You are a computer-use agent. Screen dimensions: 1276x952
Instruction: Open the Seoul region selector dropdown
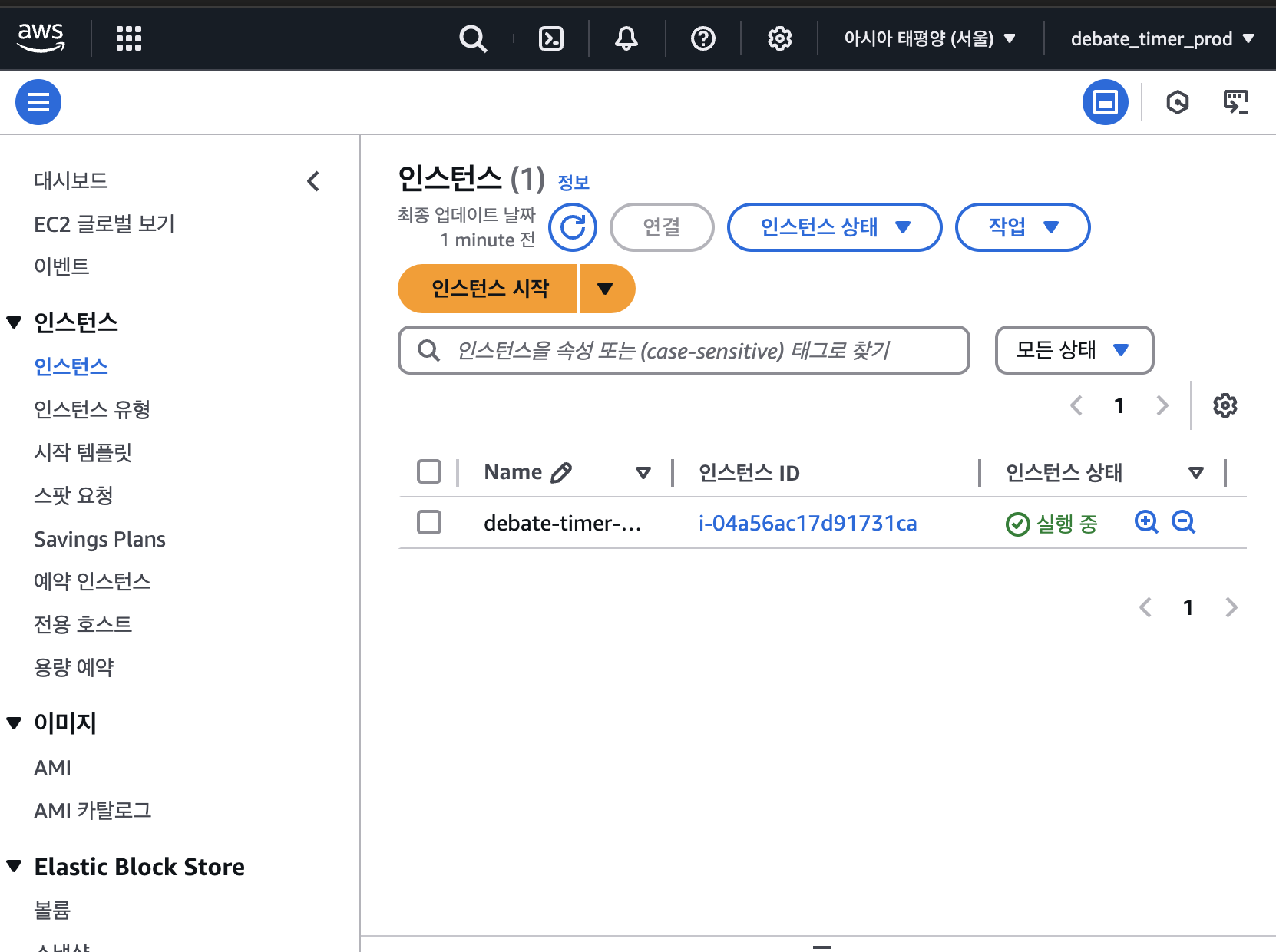930,38
